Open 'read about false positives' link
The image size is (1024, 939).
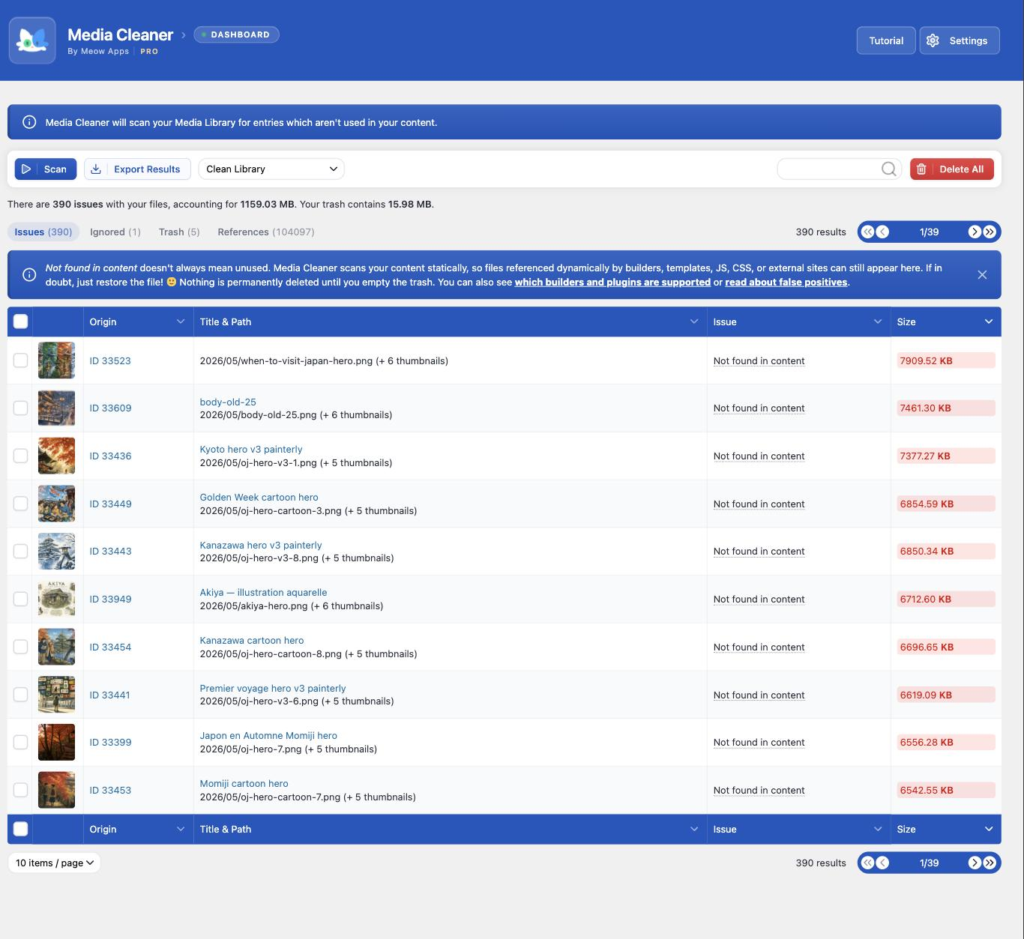(x=786, y=282)
